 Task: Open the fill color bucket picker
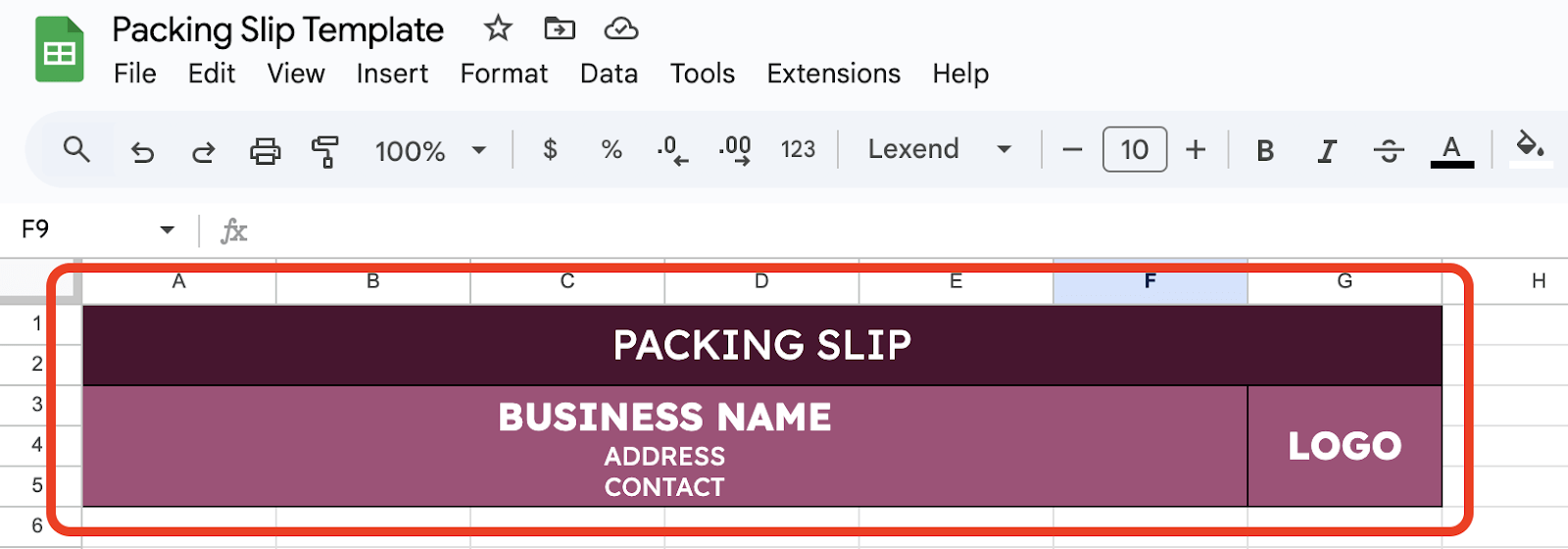point(1530,147)
